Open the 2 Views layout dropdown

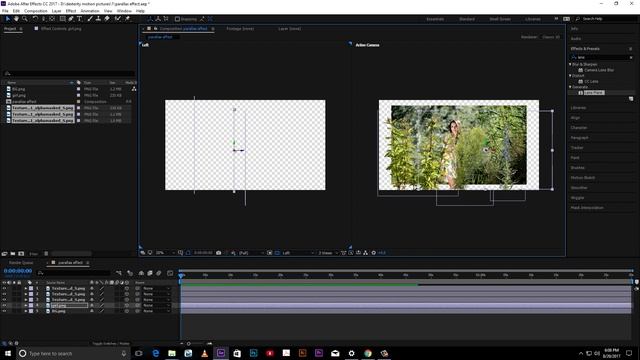tap(328, 253)
